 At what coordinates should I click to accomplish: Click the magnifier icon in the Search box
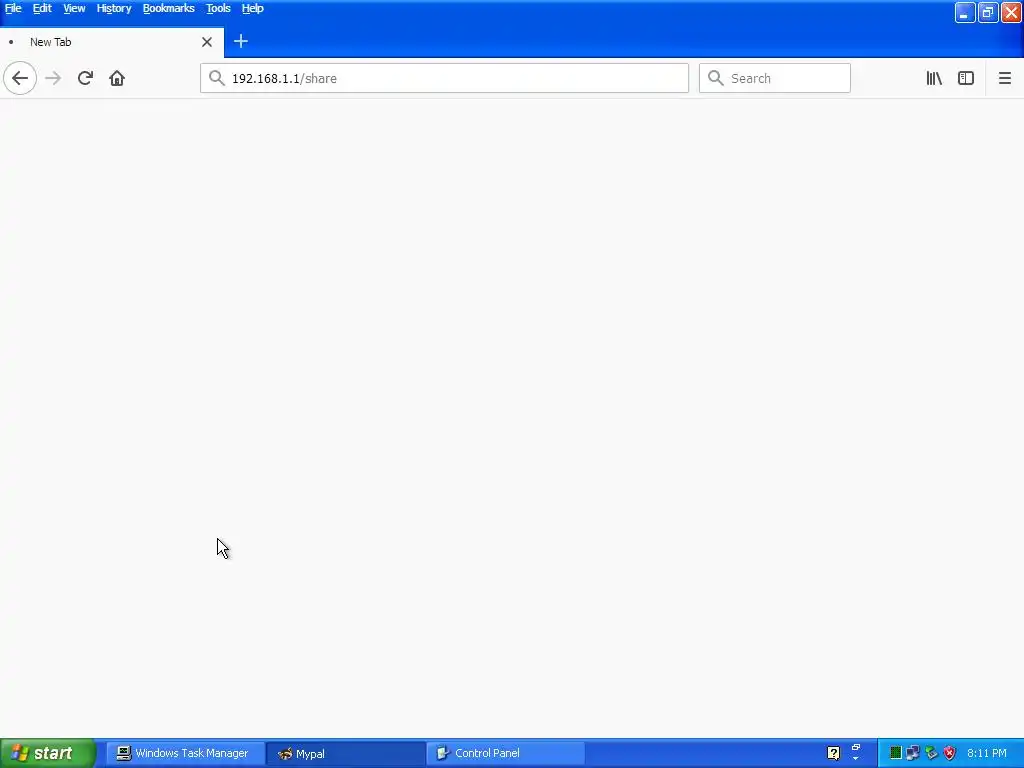point(716,78)
